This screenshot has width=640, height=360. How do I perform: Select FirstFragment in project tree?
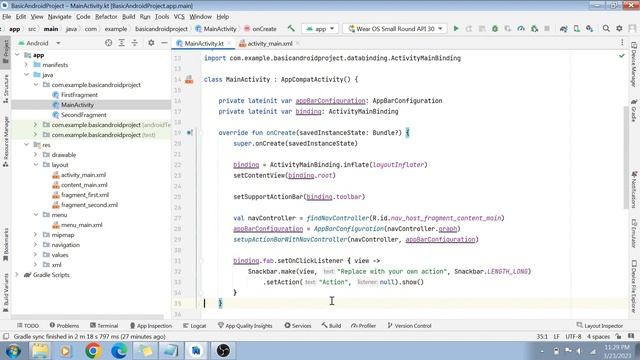click(79, 95)
